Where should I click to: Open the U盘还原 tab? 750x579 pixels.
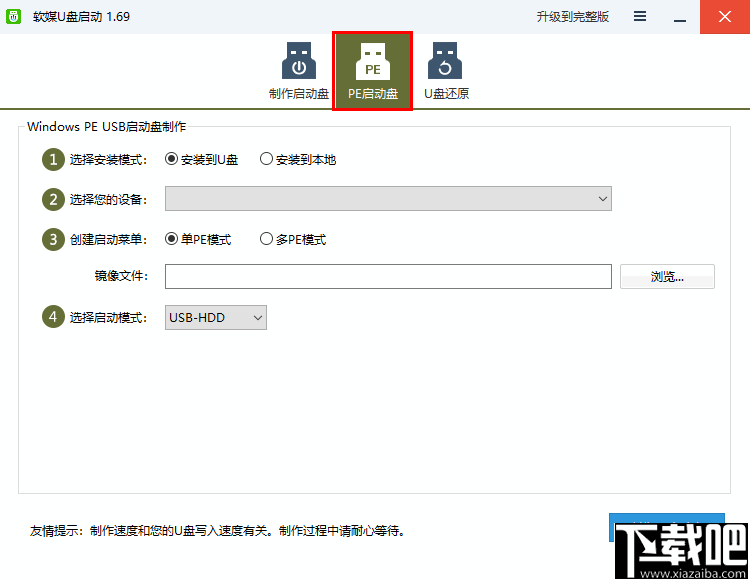[x=446, y=71]
